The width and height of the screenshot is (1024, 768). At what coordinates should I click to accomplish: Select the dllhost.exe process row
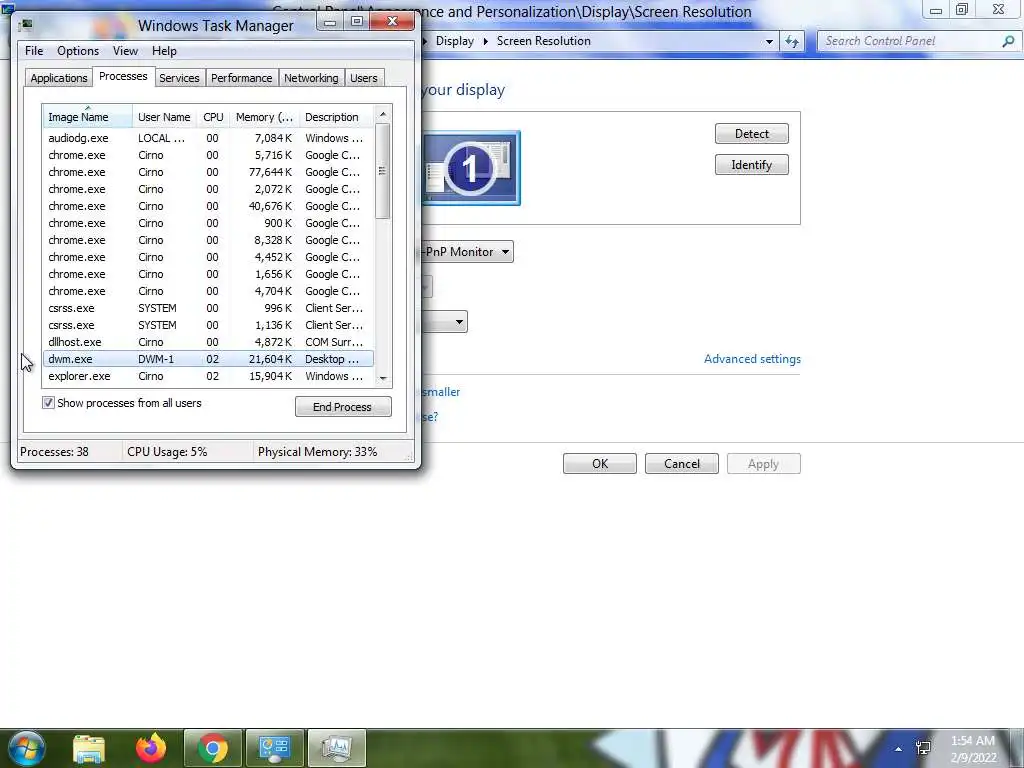pos(208,342)
